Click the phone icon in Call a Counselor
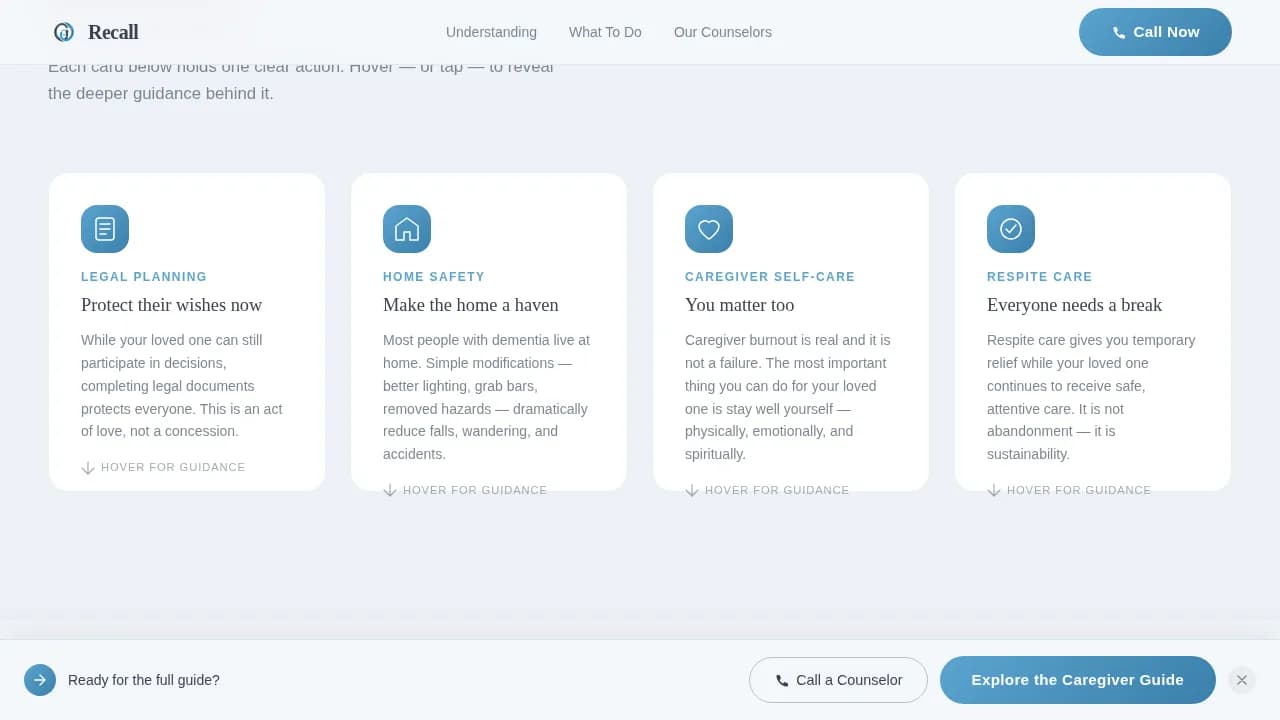The image size is (1280, 720). pos(782,681)
